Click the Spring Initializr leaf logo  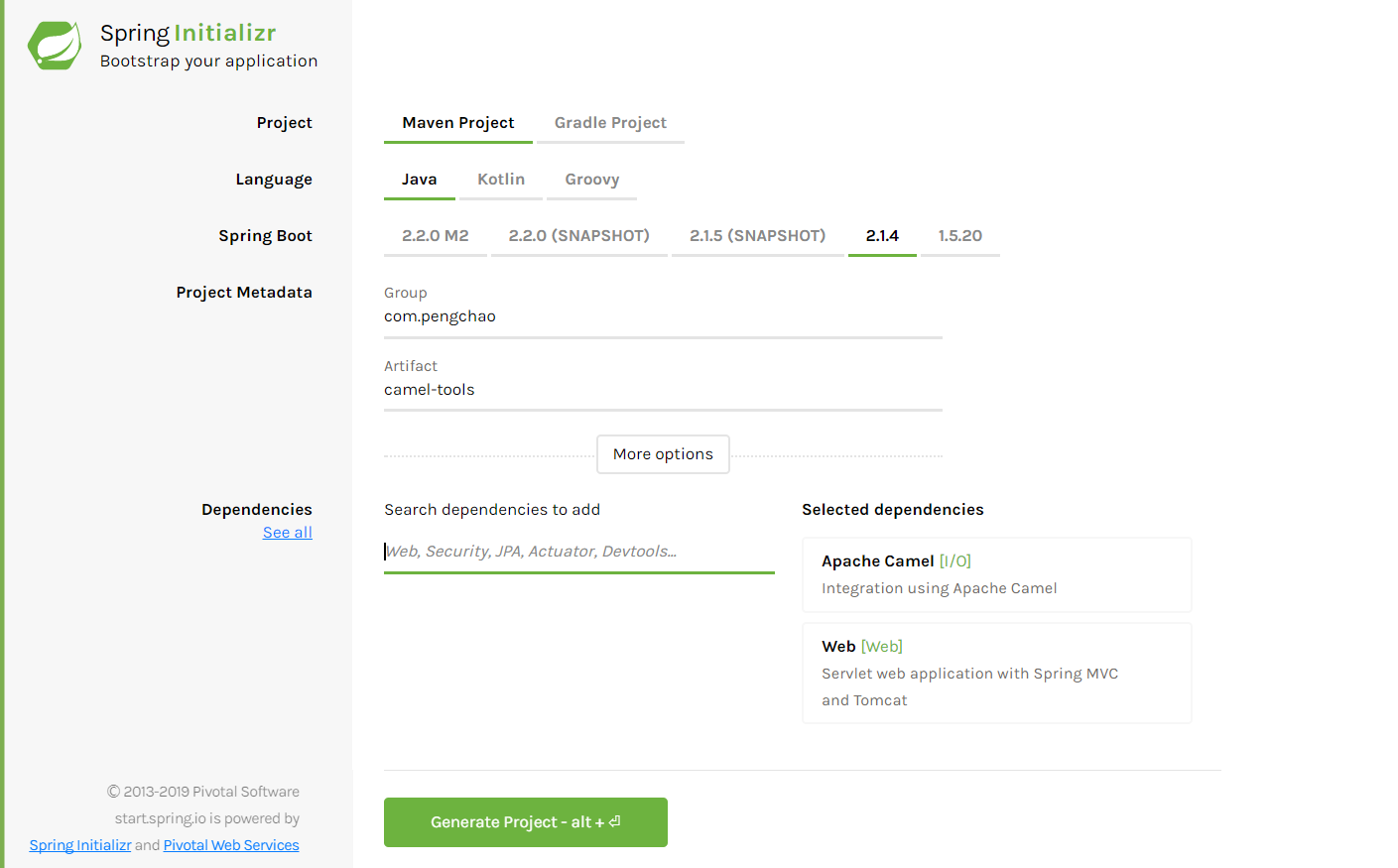(54, 45)
